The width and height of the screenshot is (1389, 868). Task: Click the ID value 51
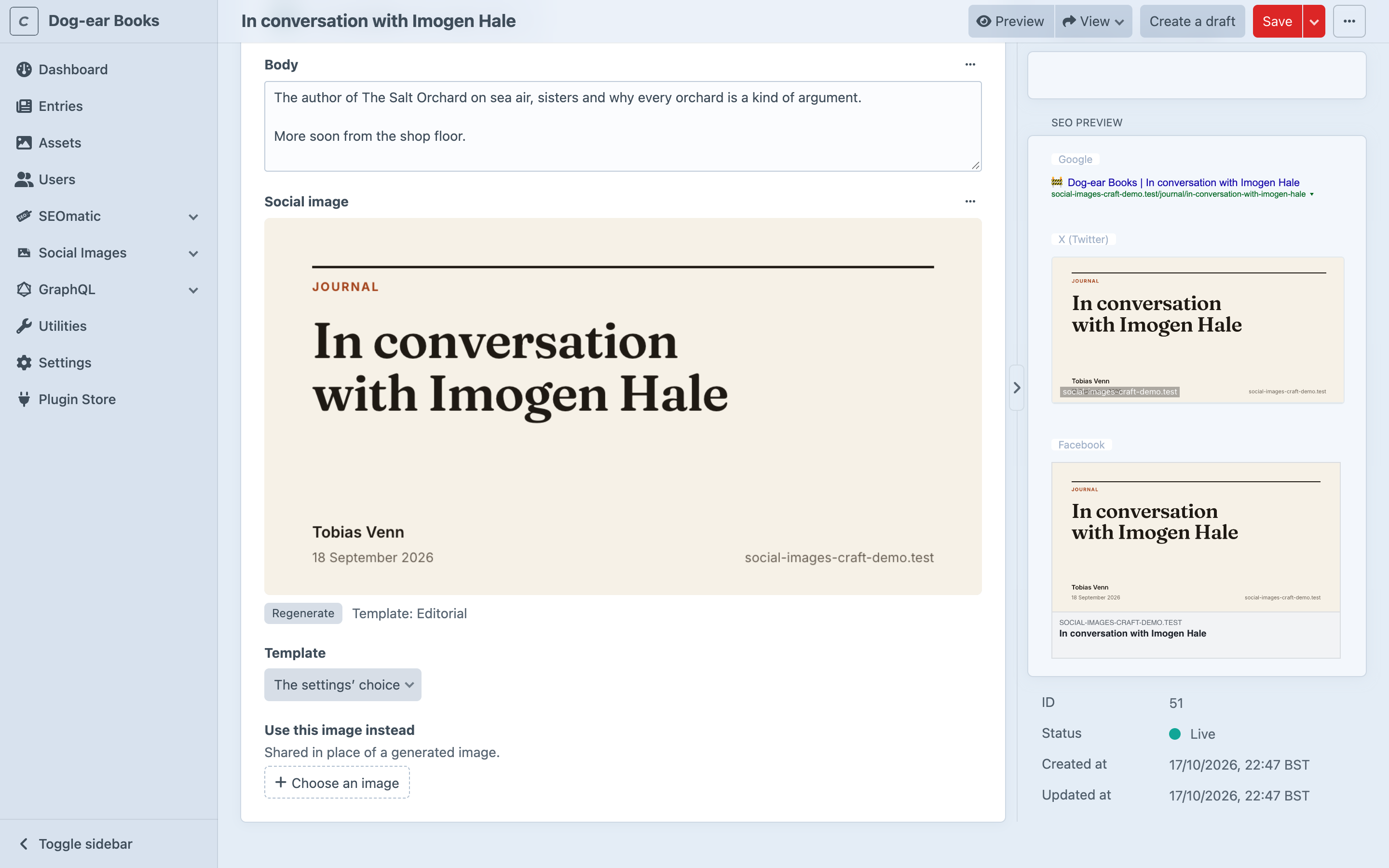1176,703
